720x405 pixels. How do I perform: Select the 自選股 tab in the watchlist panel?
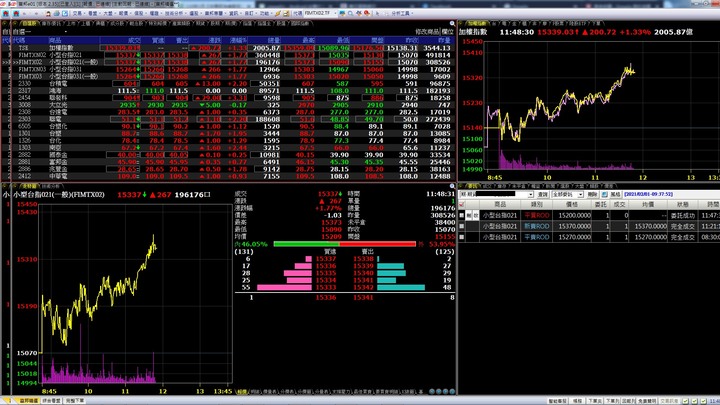point(29,23)
